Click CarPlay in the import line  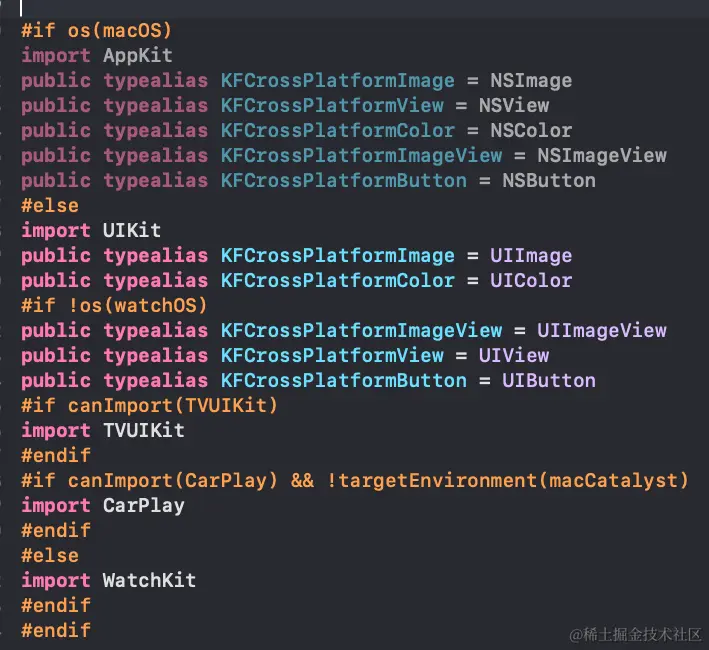(143, 506)
